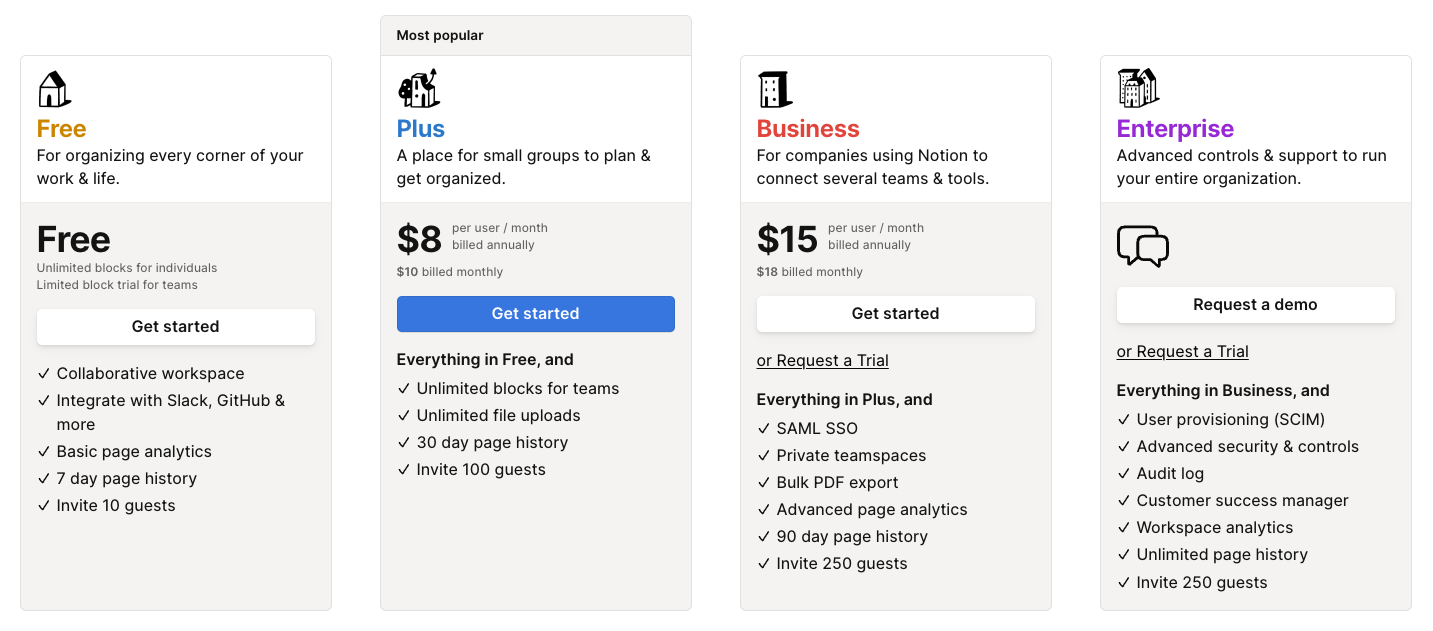
Task: Click the decorated building icon on Enterprise card
Action: click(1137, 88)
